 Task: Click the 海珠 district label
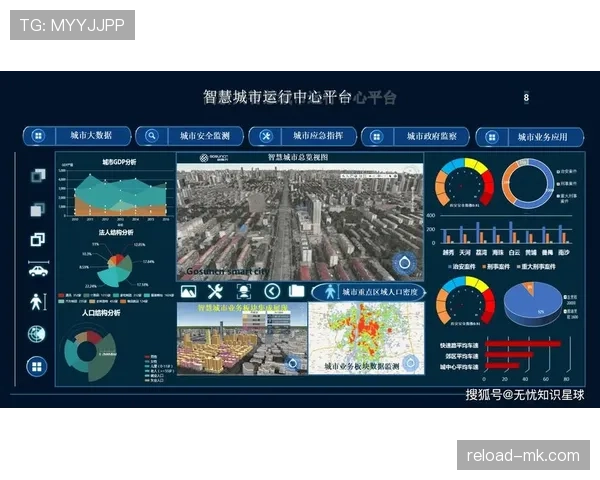pos(498,253)
